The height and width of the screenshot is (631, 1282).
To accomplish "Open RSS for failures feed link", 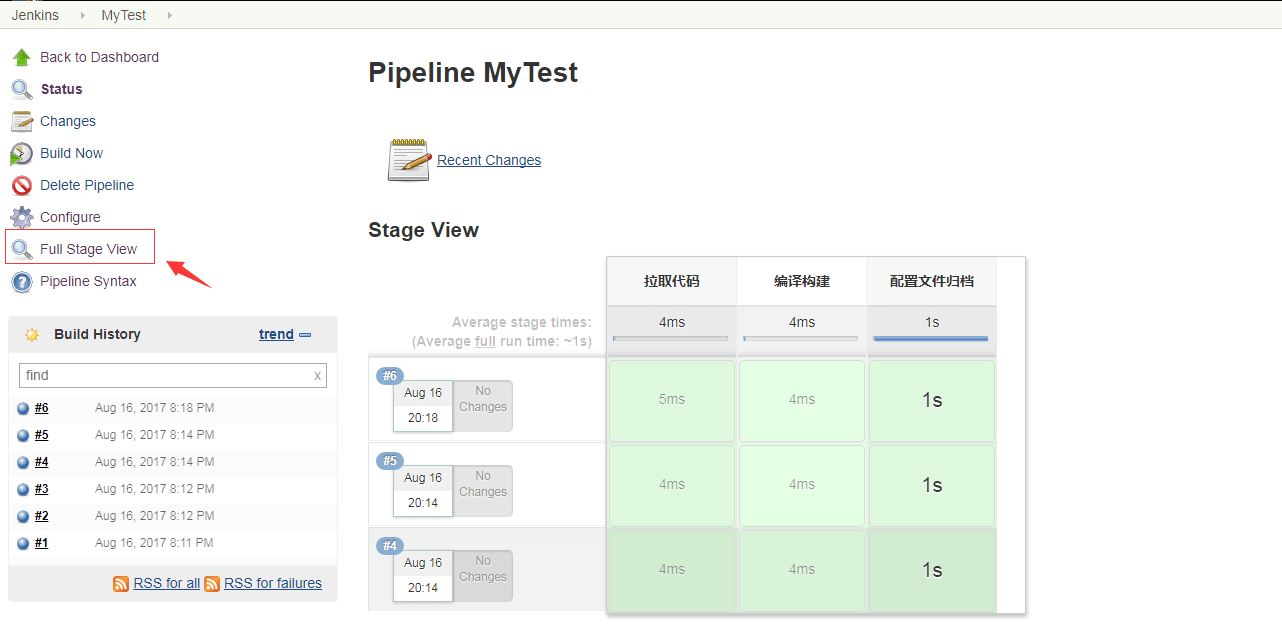I will [x=273, y=583].
